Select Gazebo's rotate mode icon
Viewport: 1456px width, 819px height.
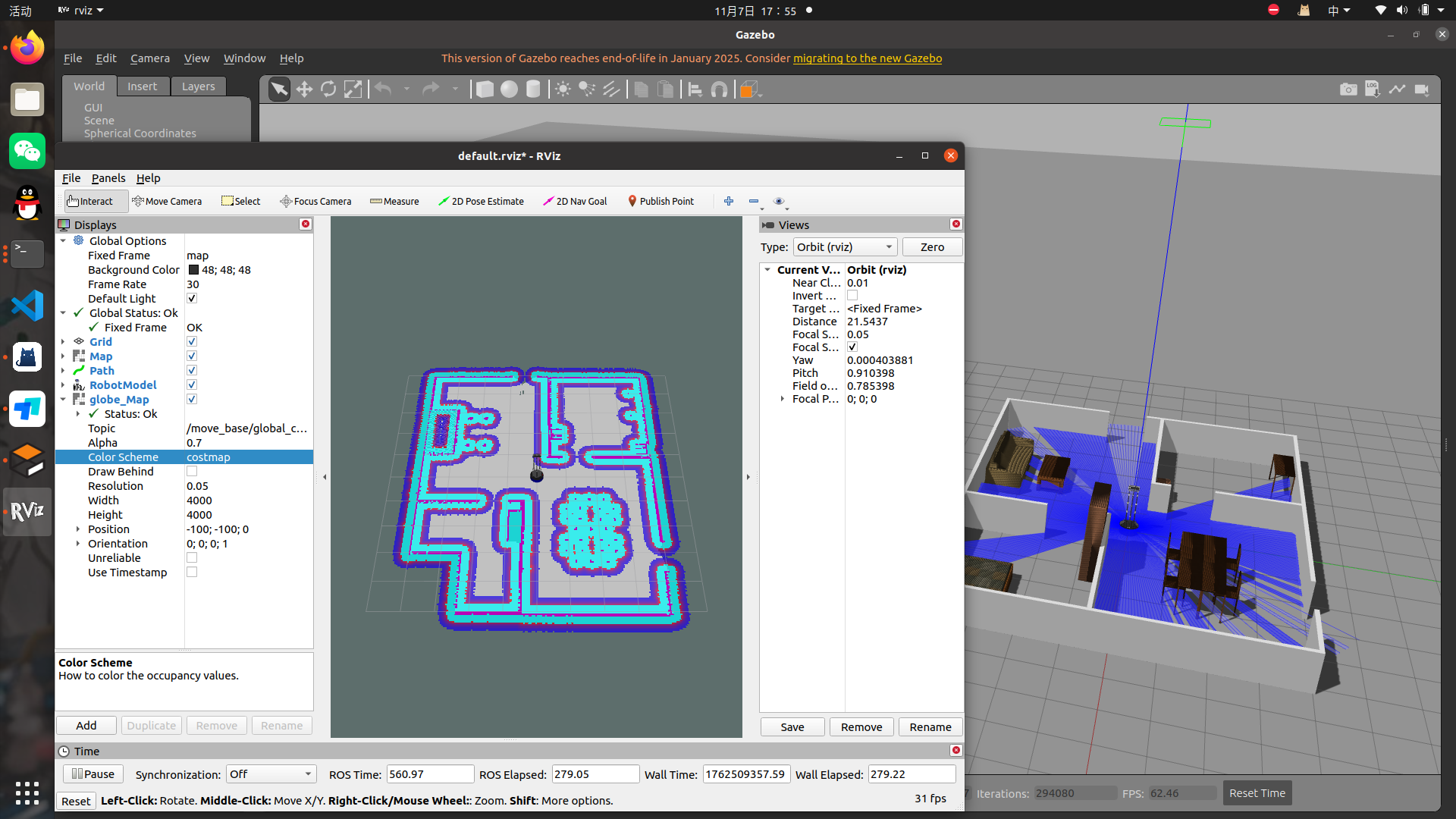pyautogui.click(x=328, y=89)
